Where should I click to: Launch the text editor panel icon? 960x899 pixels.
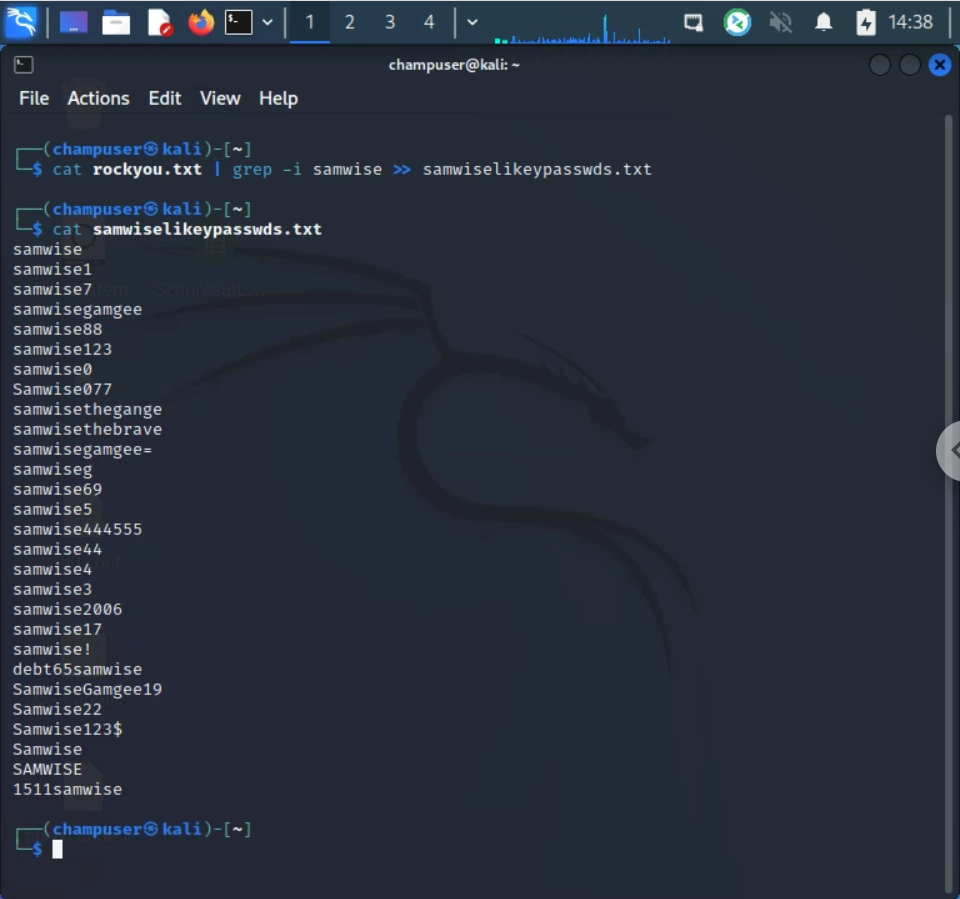159,23
